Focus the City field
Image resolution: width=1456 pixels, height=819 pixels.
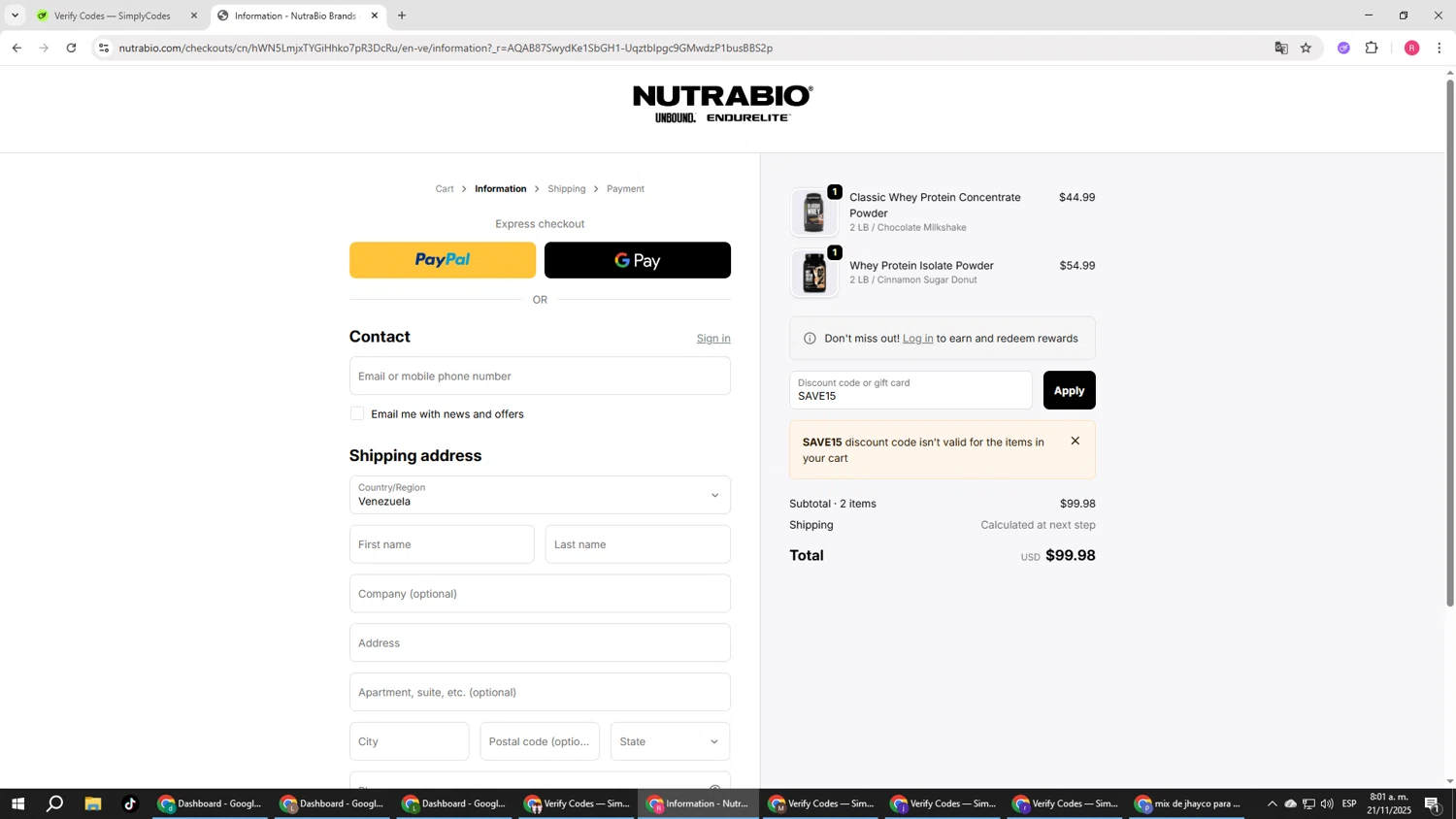410,741
